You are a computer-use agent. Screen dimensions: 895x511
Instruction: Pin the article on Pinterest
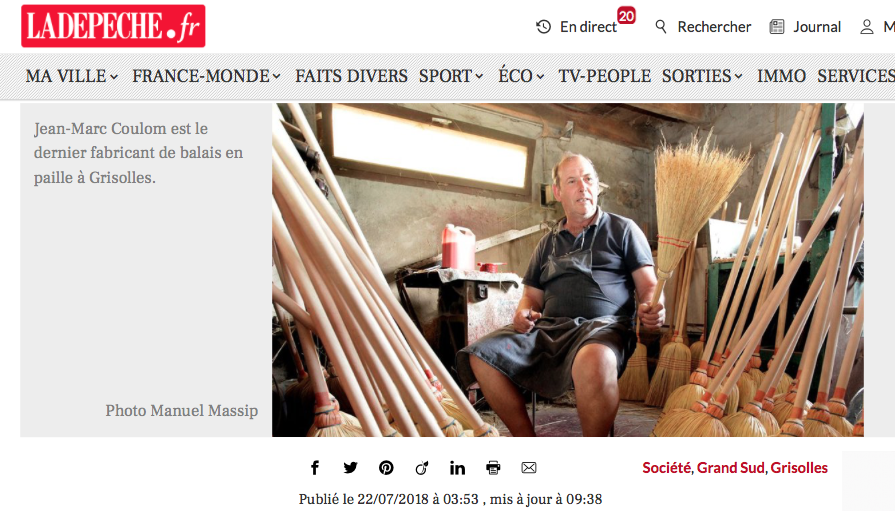pos(386,468)
